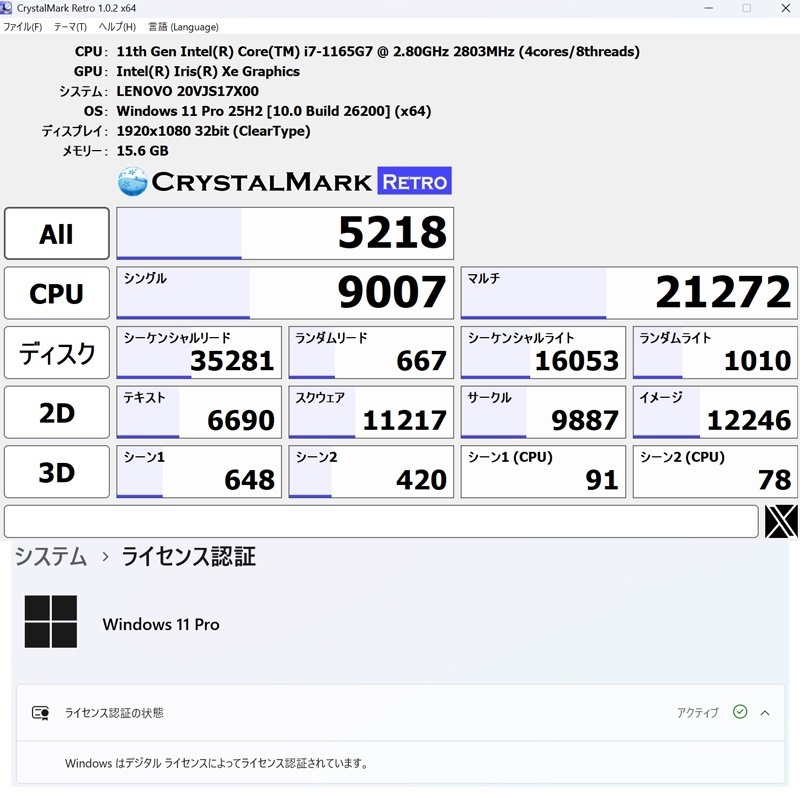Go back to システム breadcrumb
The height and width of the screenshot is (800, 800).
point(51,556)
